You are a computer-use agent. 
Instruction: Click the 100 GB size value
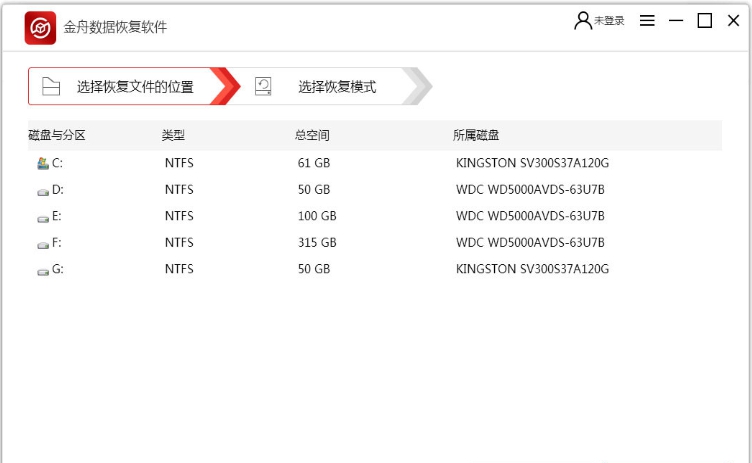coord(317,216)
